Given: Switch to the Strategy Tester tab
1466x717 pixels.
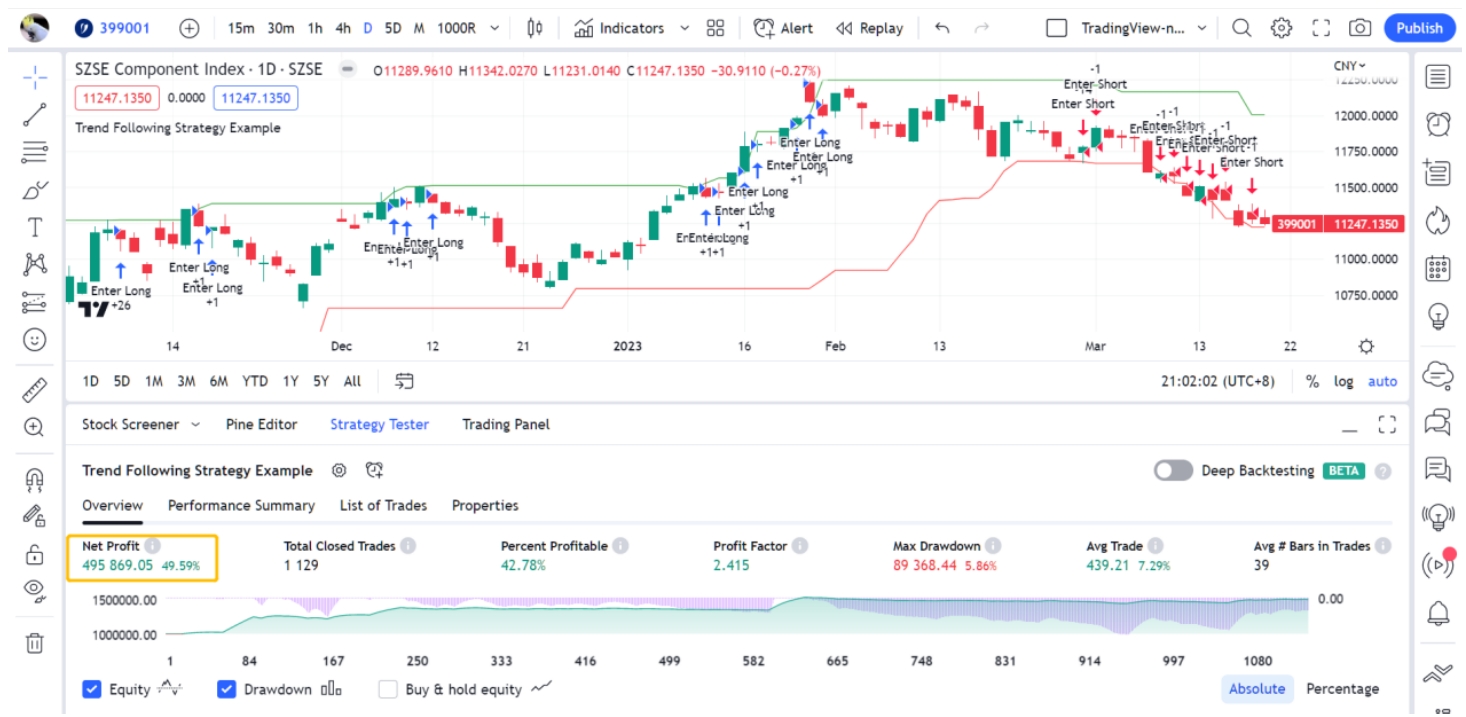Looking at the screenshot, I should (x=379, y=424).
